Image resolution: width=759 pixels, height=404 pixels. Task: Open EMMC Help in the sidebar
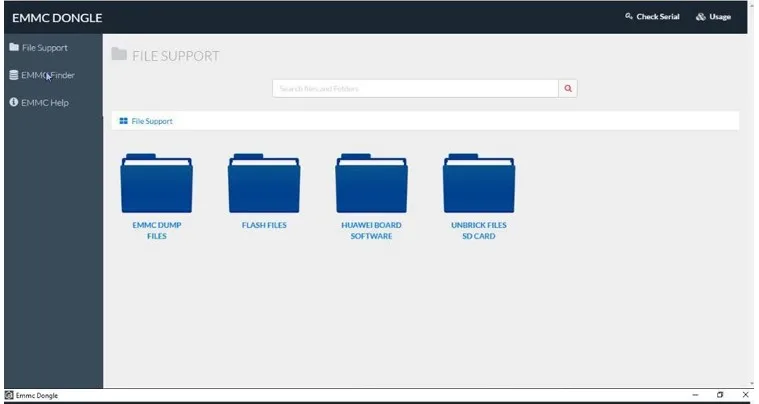coord(45,103)
